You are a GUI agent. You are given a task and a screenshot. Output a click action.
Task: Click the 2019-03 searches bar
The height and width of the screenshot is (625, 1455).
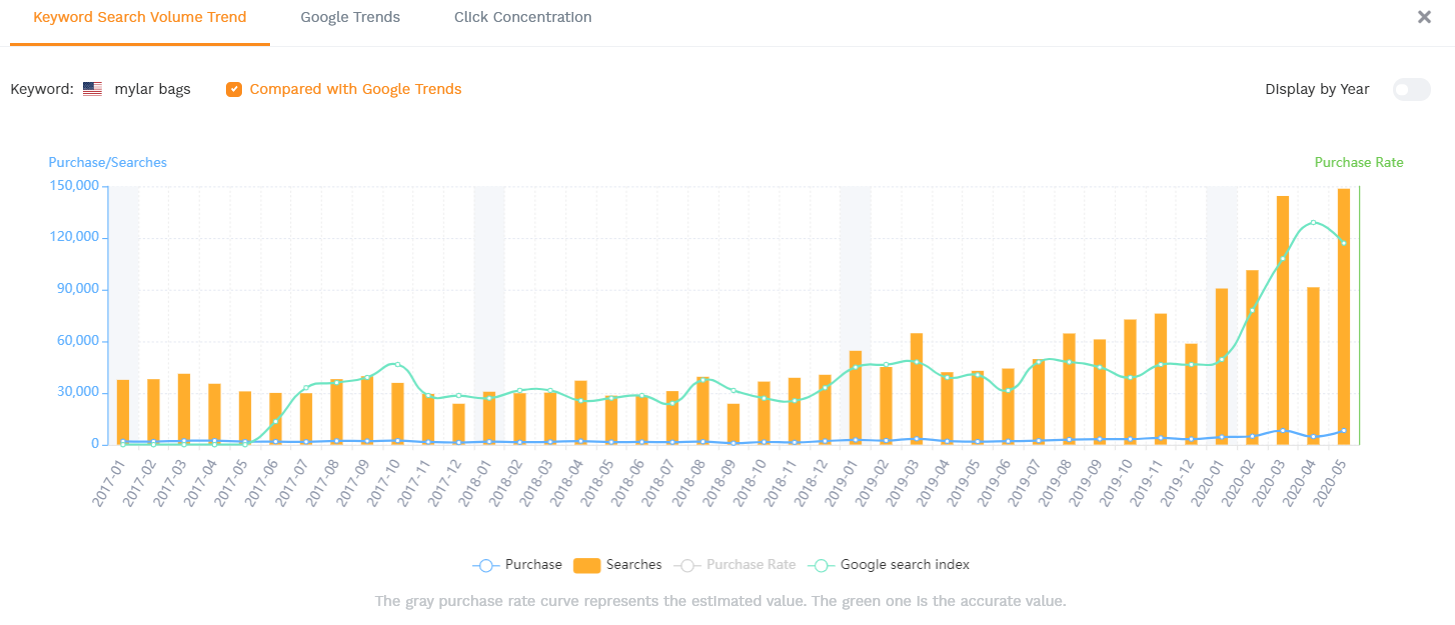coord(916,389)
